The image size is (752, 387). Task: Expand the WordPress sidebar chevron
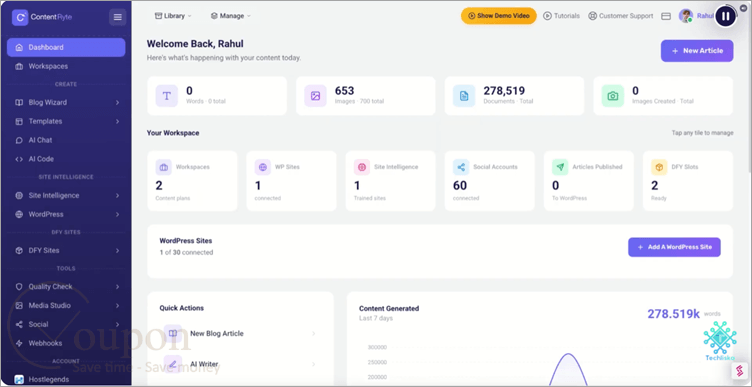click(x=118, y=214)
